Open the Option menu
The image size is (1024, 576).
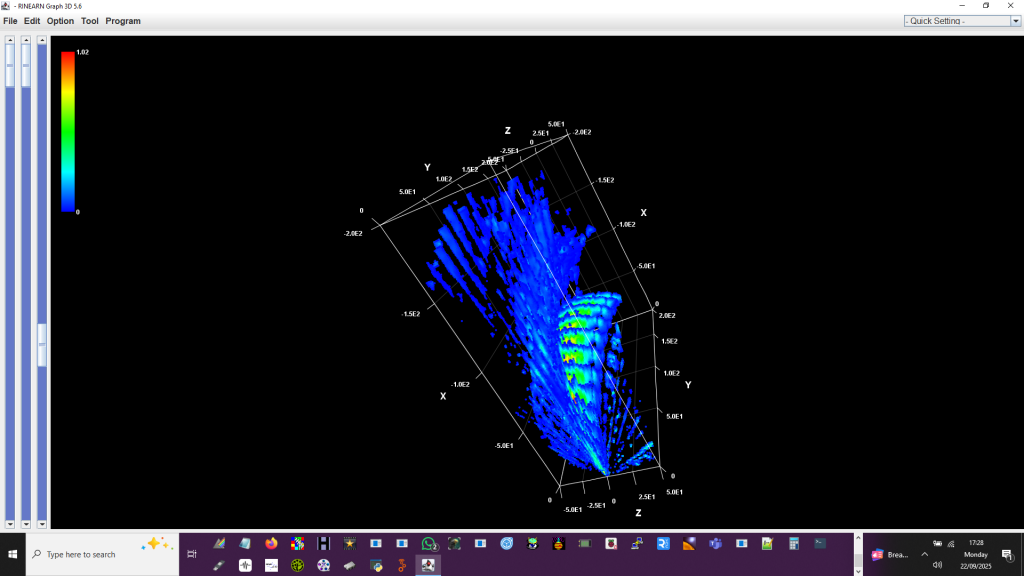click(x=60, y=21)
